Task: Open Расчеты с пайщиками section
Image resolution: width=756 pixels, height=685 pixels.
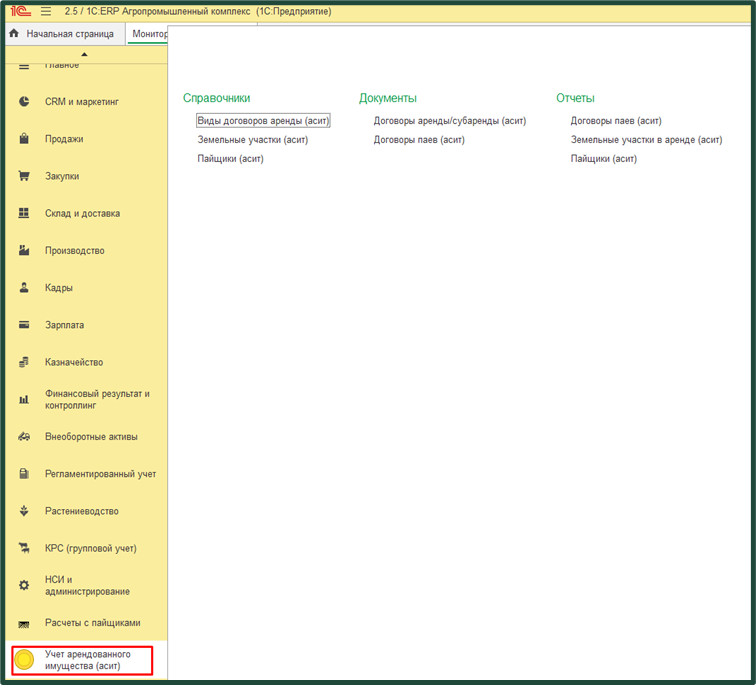Action: pyautogui.click(x=93, y=623)
